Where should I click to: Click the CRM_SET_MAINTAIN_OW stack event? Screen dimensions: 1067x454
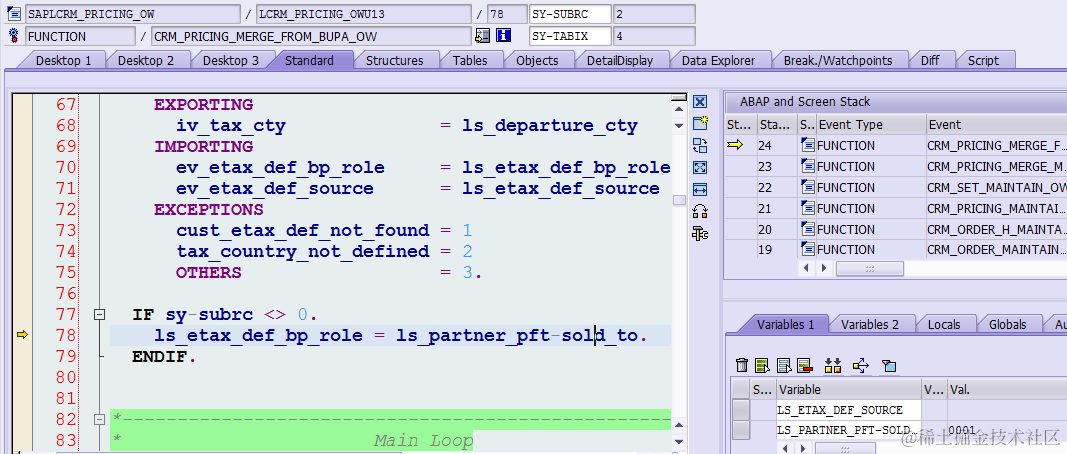pyautogui.click(x=996, y=187)
